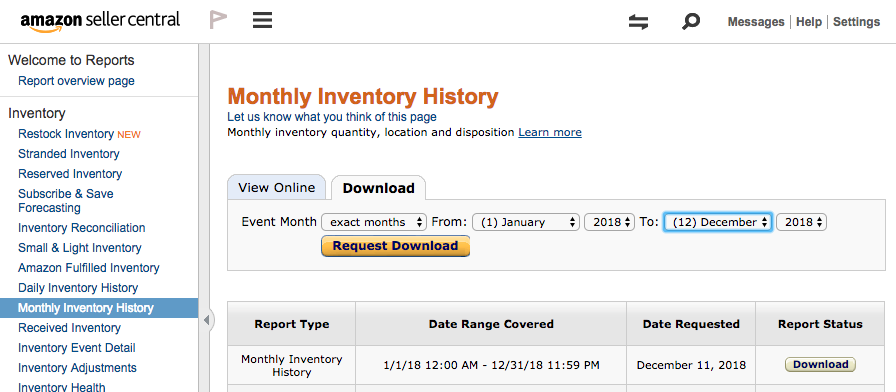Go to Daily Inventory History report
Image resolution: width=896 pixels, height=392 pixels.
click(x=78, y=288)
